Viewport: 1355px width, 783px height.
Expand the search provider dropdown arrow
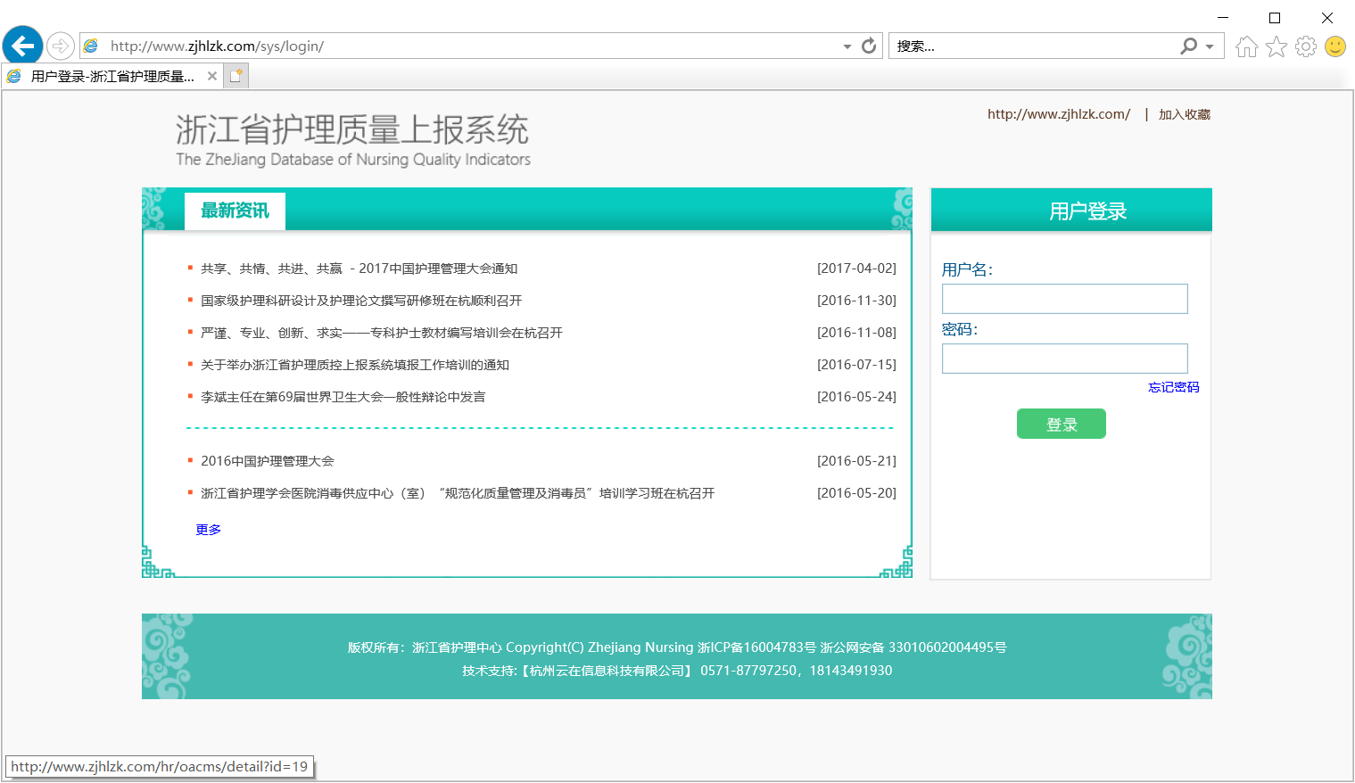point(1210,47)
